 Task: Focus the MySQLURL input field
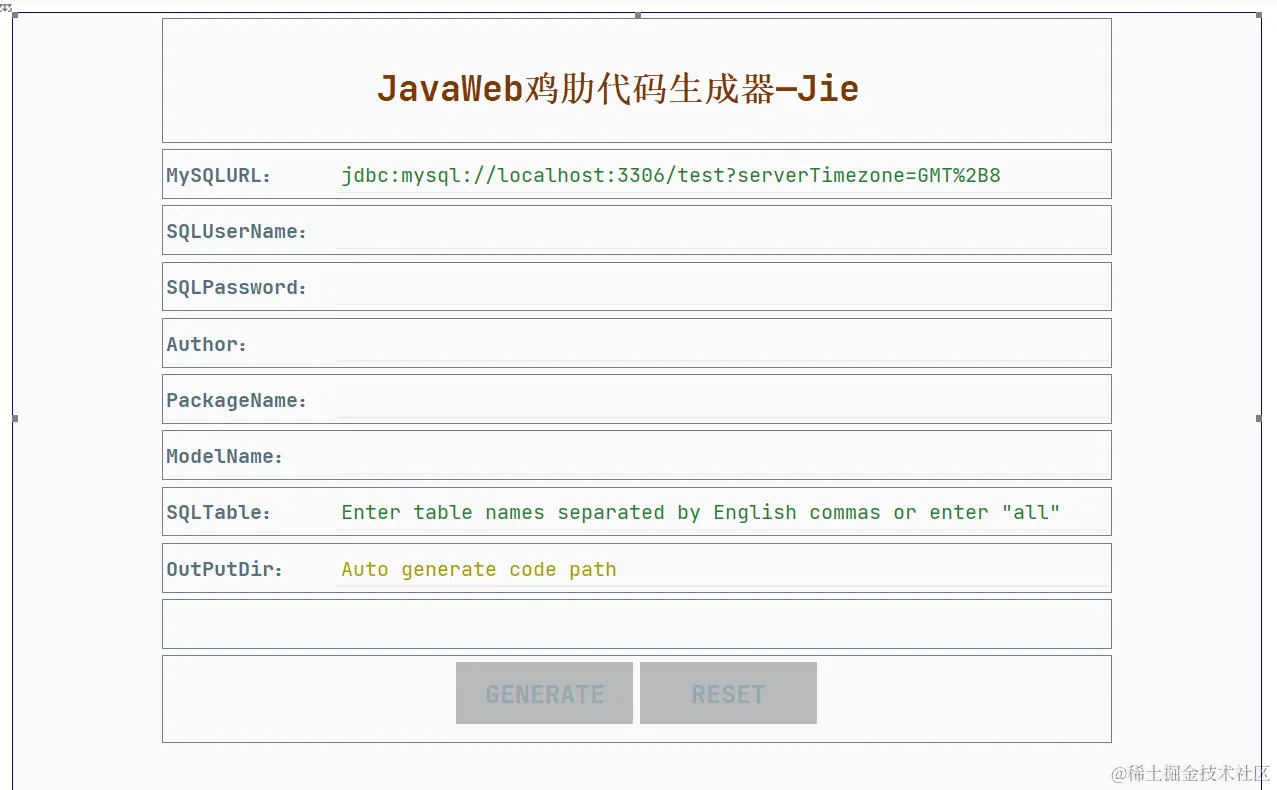pyautogui.click(x=722, y=175)
